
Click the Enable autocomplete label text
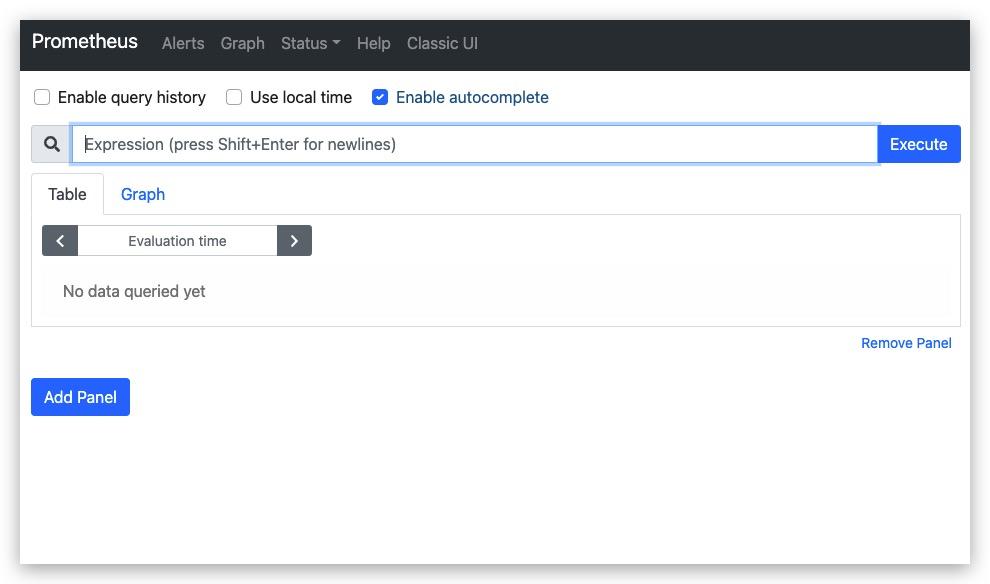pos(472,97)
